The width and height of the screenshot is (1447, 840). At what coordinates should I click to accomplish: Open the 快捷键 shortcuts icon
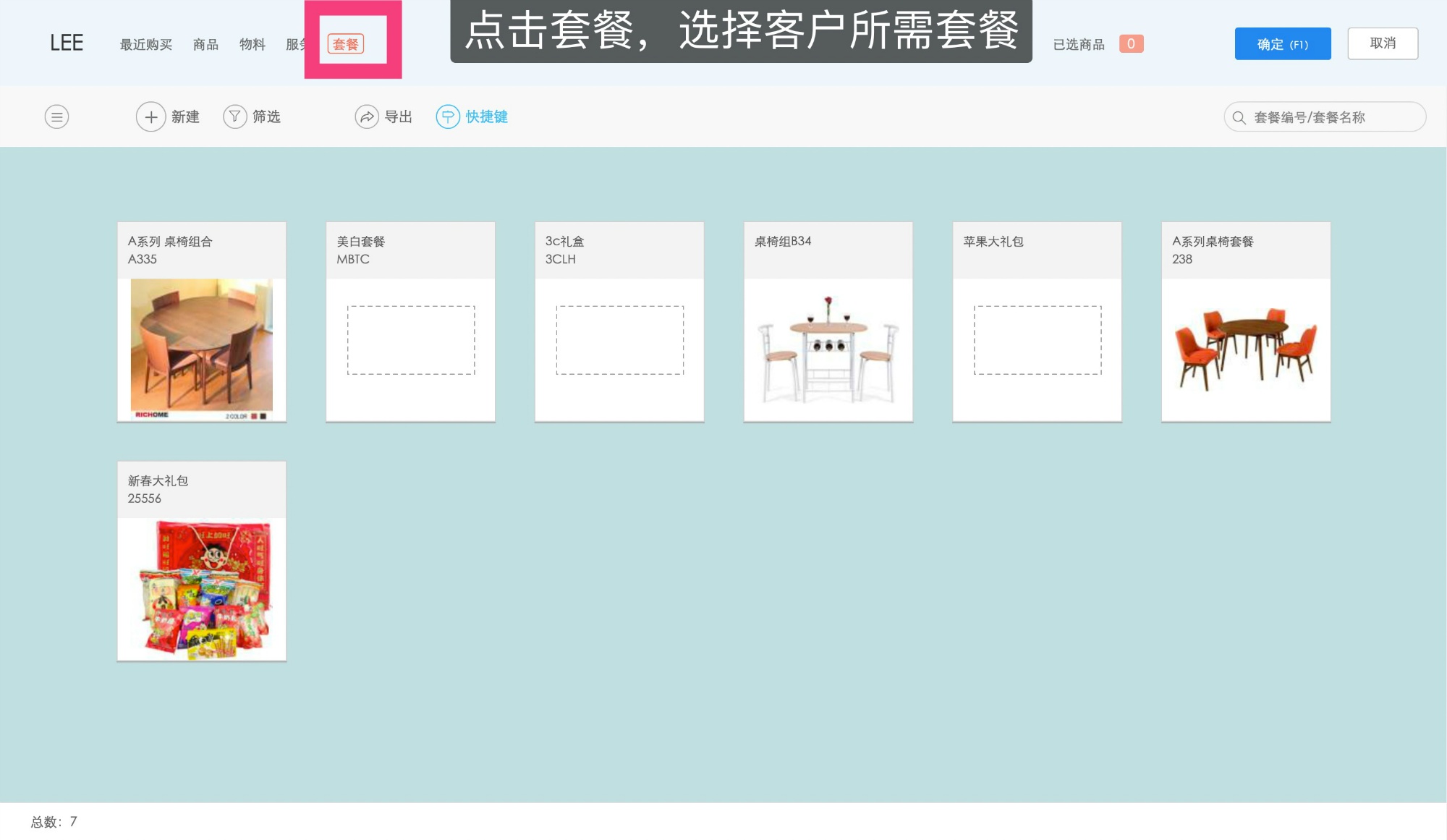pos(447,116)
